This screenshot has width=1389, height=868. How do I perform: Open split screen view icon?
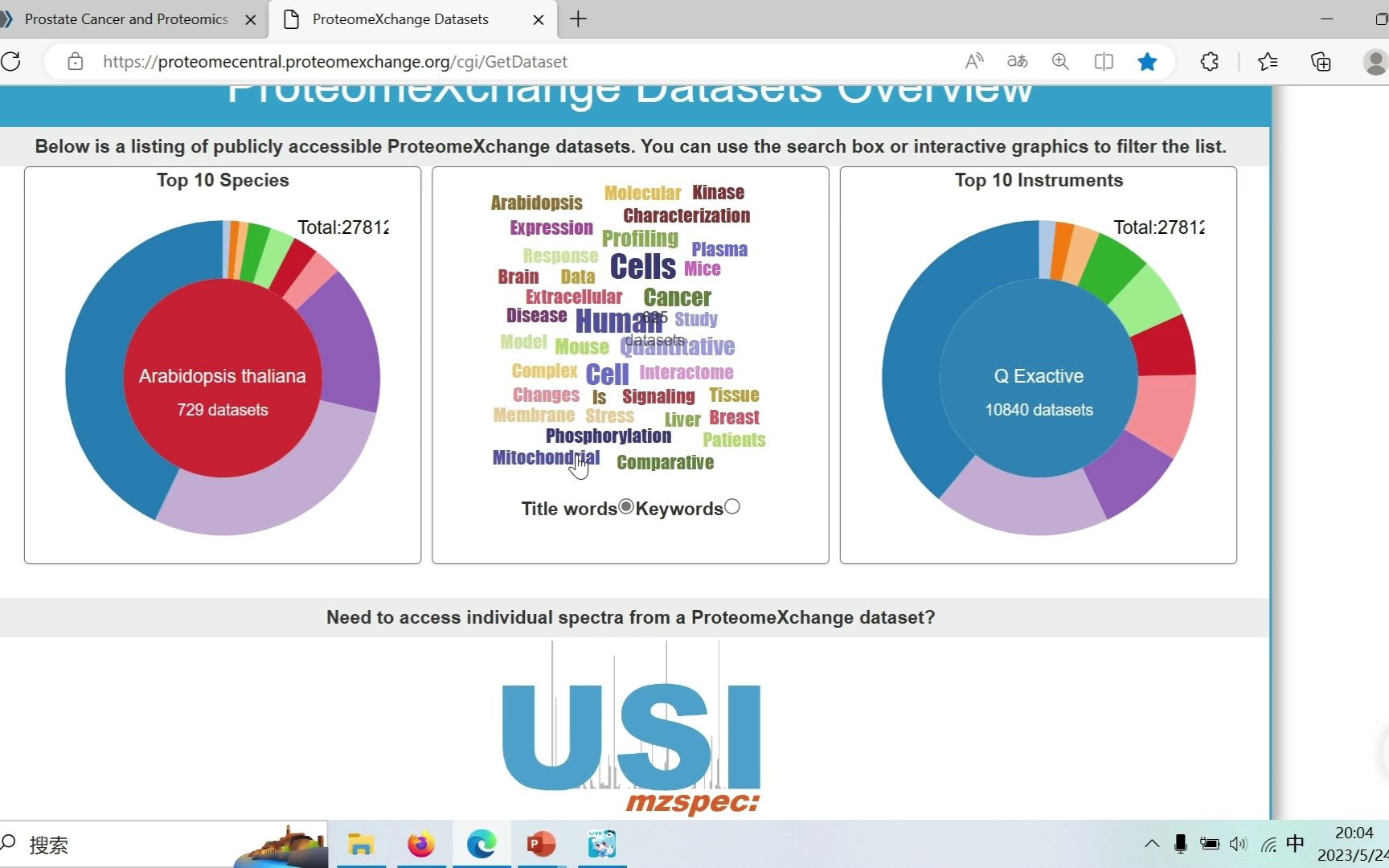tap(1104, 61)
